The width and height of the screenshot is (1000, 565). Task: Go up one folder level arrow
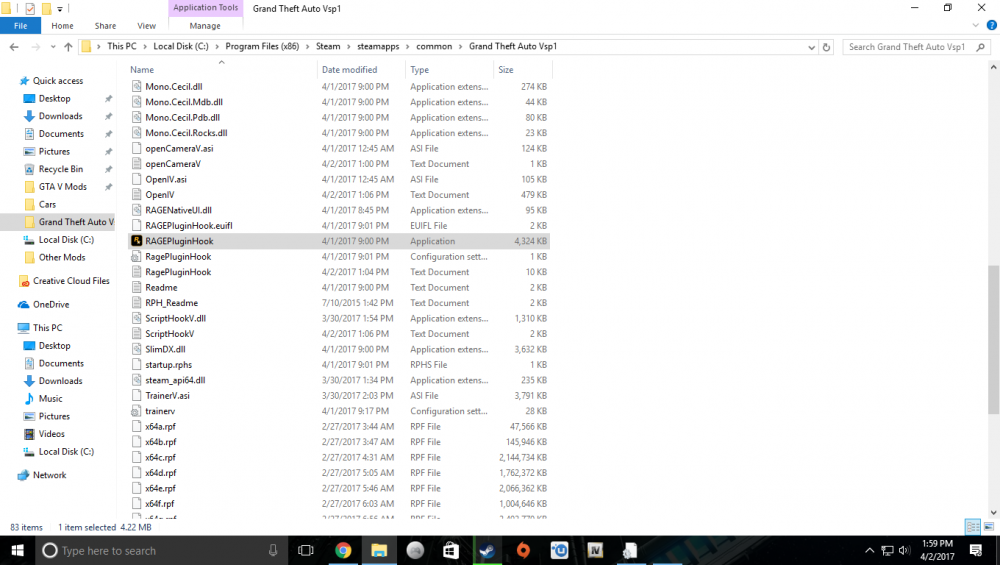pyautogui.click(x=68, y=47)
